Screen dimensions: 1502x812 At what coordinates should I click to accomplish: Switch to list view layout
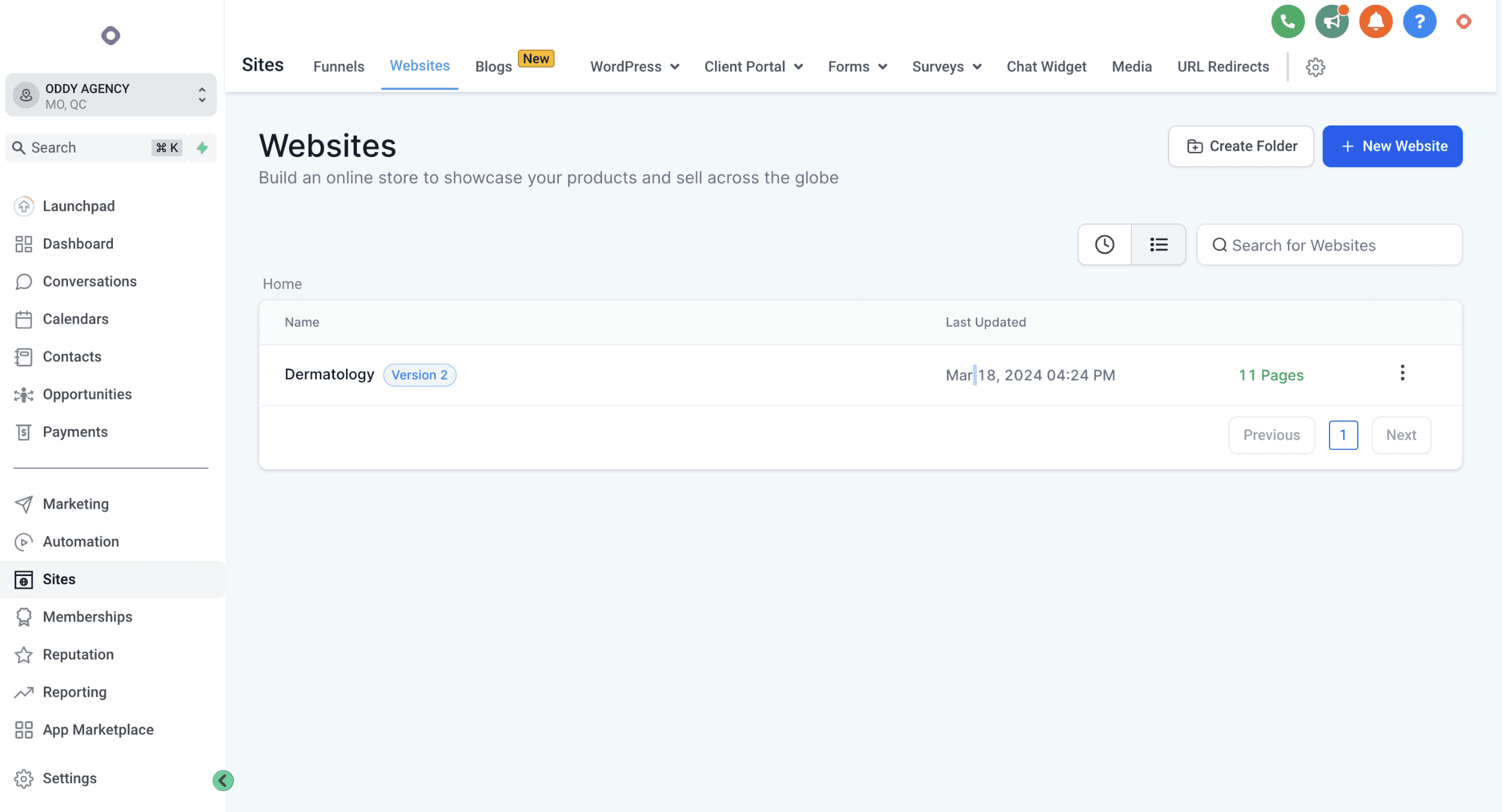click(x=1158, y=244)
